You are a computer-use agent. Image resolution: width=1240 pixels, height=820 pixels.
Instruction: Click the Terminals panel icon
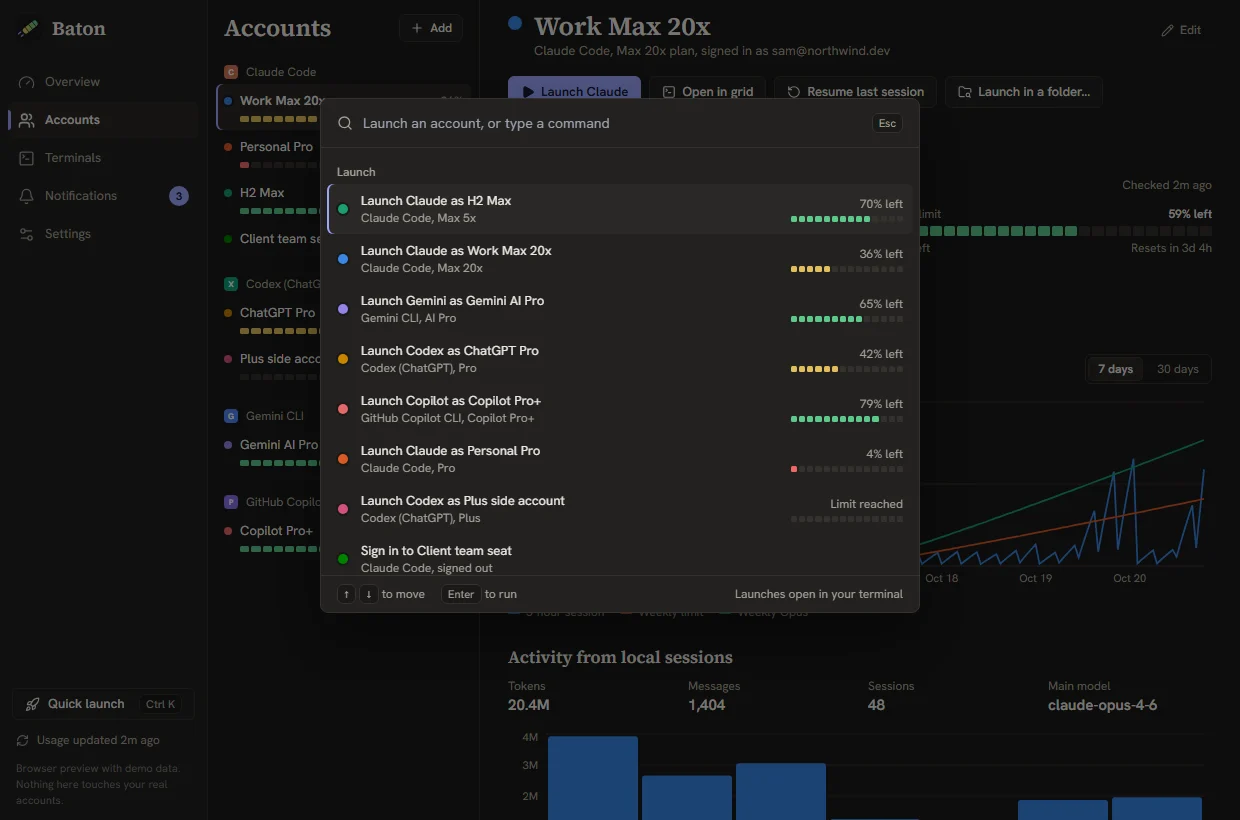coord(27,158)
